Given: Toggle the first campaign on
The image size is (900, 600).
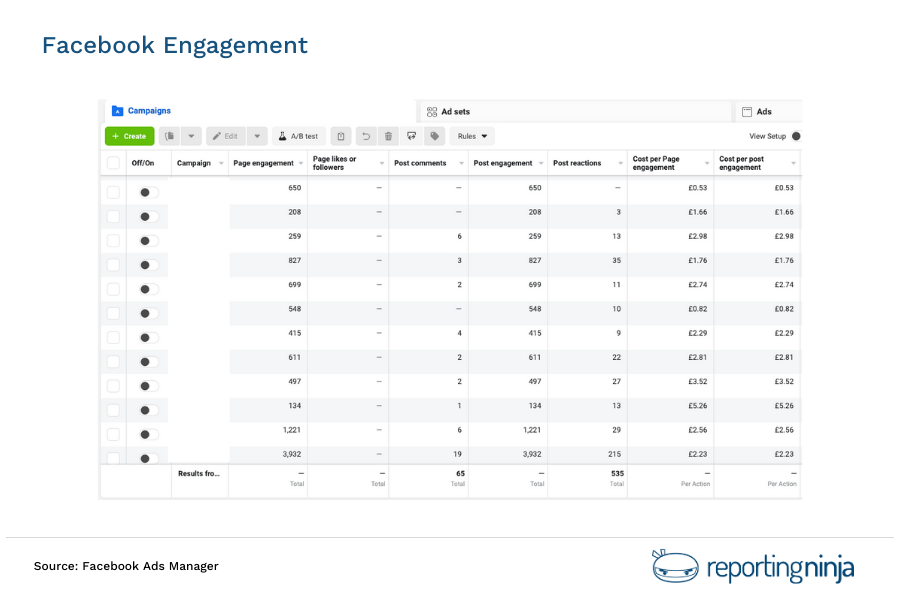Looking at the screenshot, I should [146, 191].
